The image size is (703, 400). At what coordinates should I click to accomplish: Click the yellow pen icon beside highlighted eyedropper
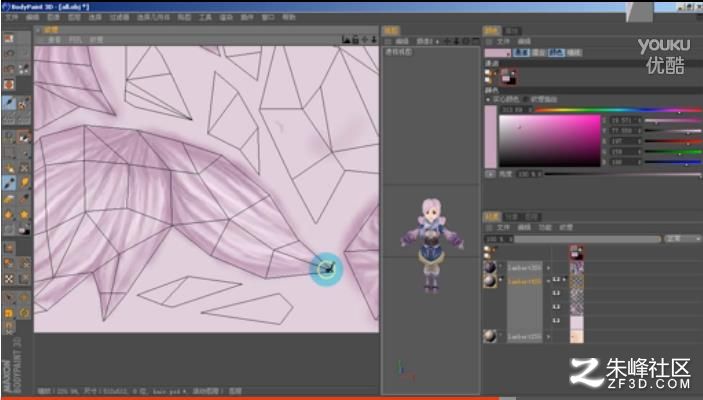pyautogui.click(x=24, y=183)
